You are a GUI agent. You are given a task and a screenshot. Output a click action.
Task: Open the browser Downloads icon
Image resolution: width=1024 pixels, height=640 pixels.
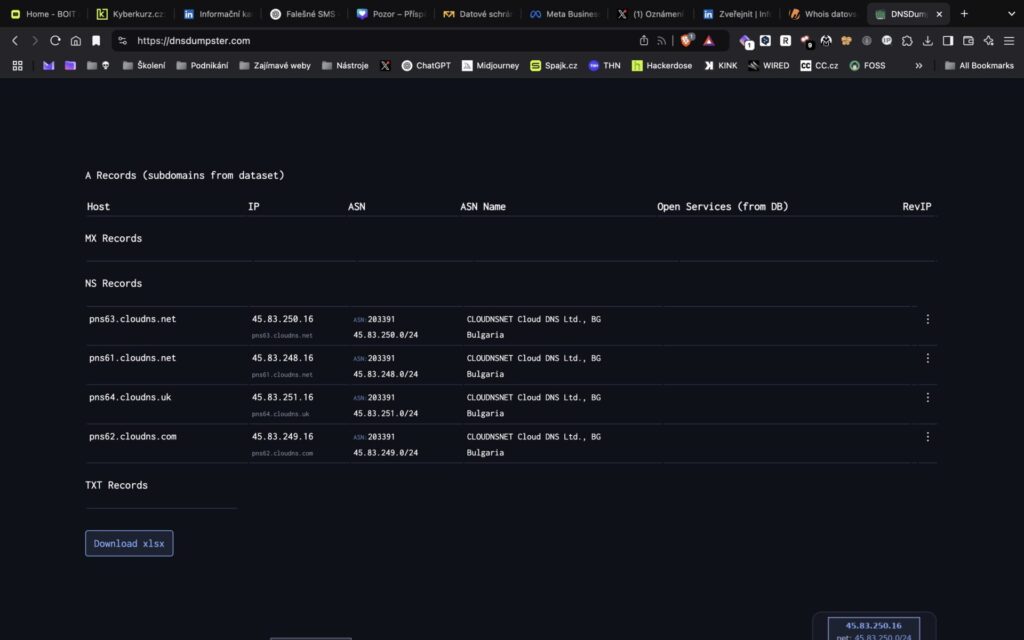click(x=927, y=40)
